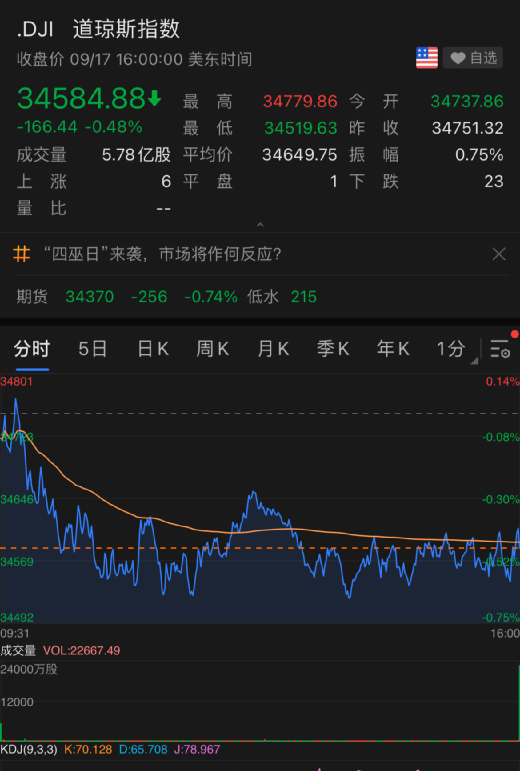The image size is (520, 771).
Task: Open chart settings icon with red dot
Action: pyautogui.click(x=501, y=349)
